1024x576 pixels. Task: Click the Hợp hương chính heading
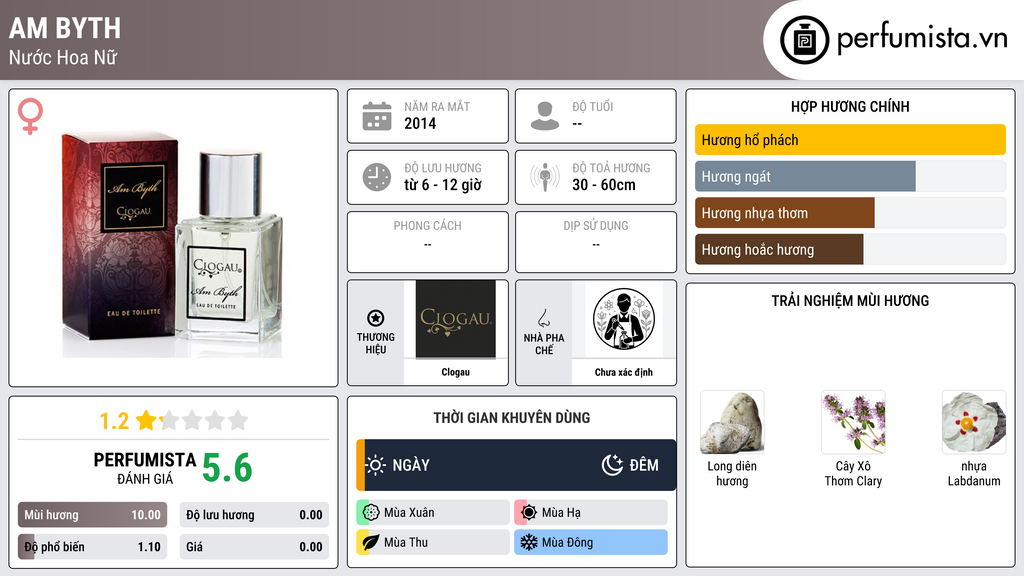pyautogui.click(x=850, y=106)
